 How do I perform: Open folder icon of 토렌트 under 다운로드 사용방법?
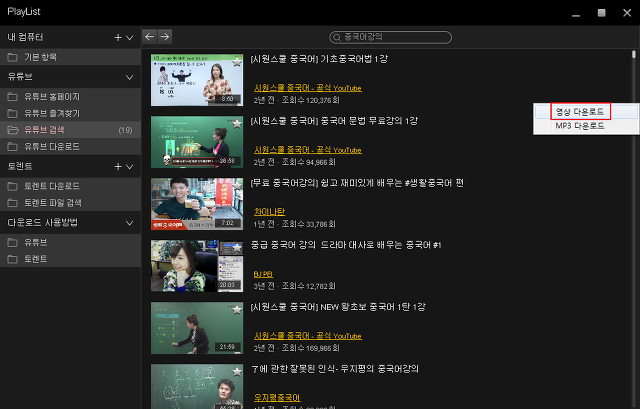(13, 259)
